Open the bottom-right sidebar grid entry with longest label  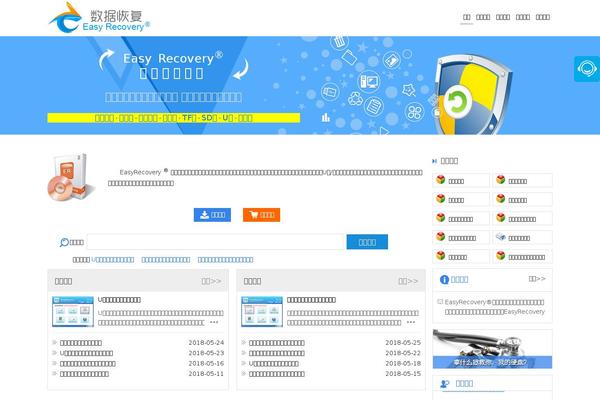coord(522,256)
